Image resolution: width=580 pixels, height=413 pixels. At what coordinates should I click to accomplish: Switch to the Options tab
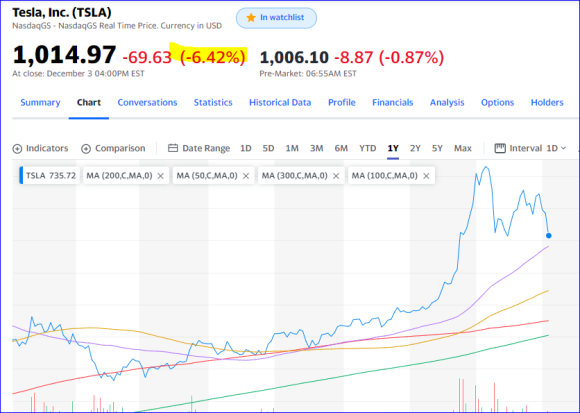coord(497,102)
